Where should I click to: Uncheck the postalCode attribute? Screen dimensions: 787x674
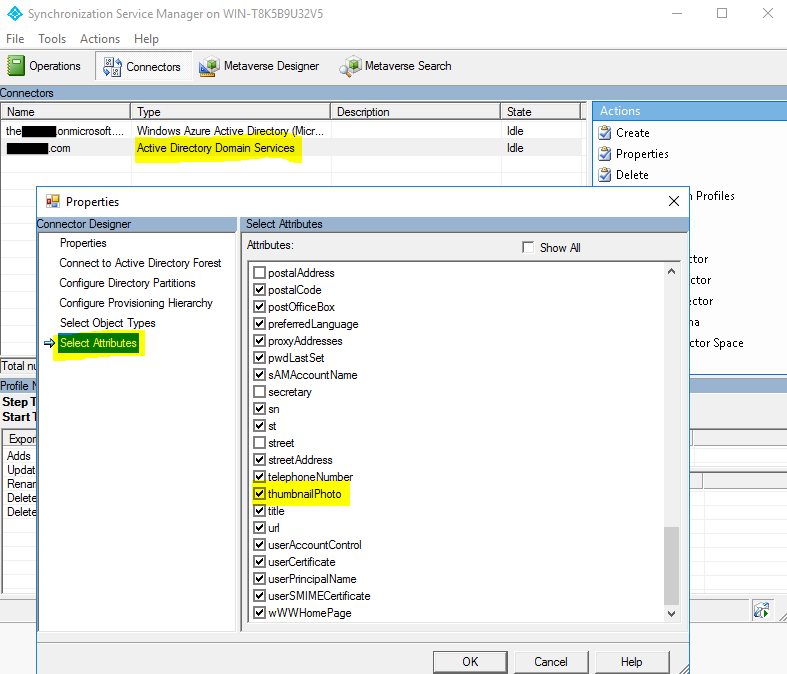coord(259,290)
